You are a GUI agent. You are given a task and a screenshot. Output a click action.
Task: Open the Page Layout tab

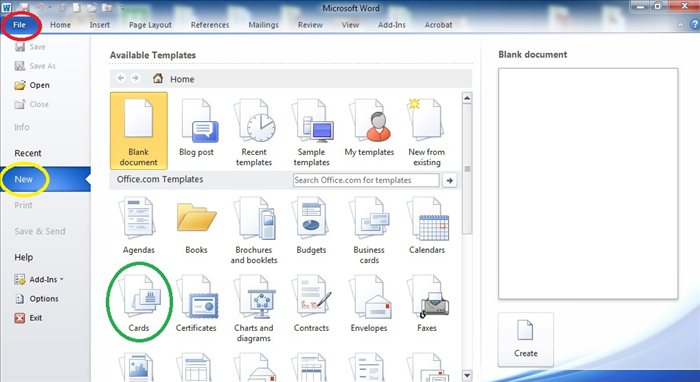tap(150, 25)
